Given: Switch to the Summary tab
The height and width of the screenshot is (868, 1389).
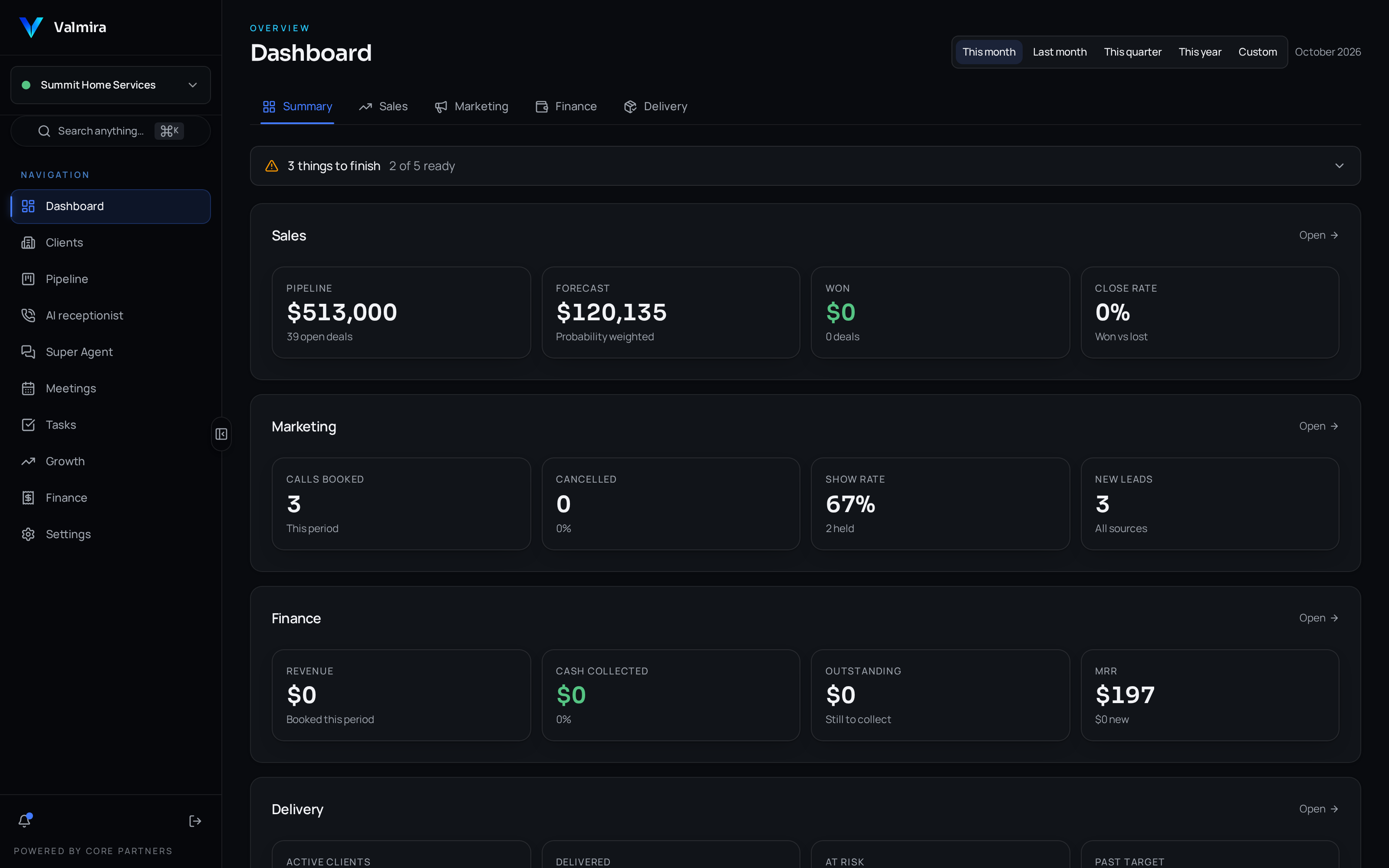Looking at the screenshot, I should pos(297,107).
